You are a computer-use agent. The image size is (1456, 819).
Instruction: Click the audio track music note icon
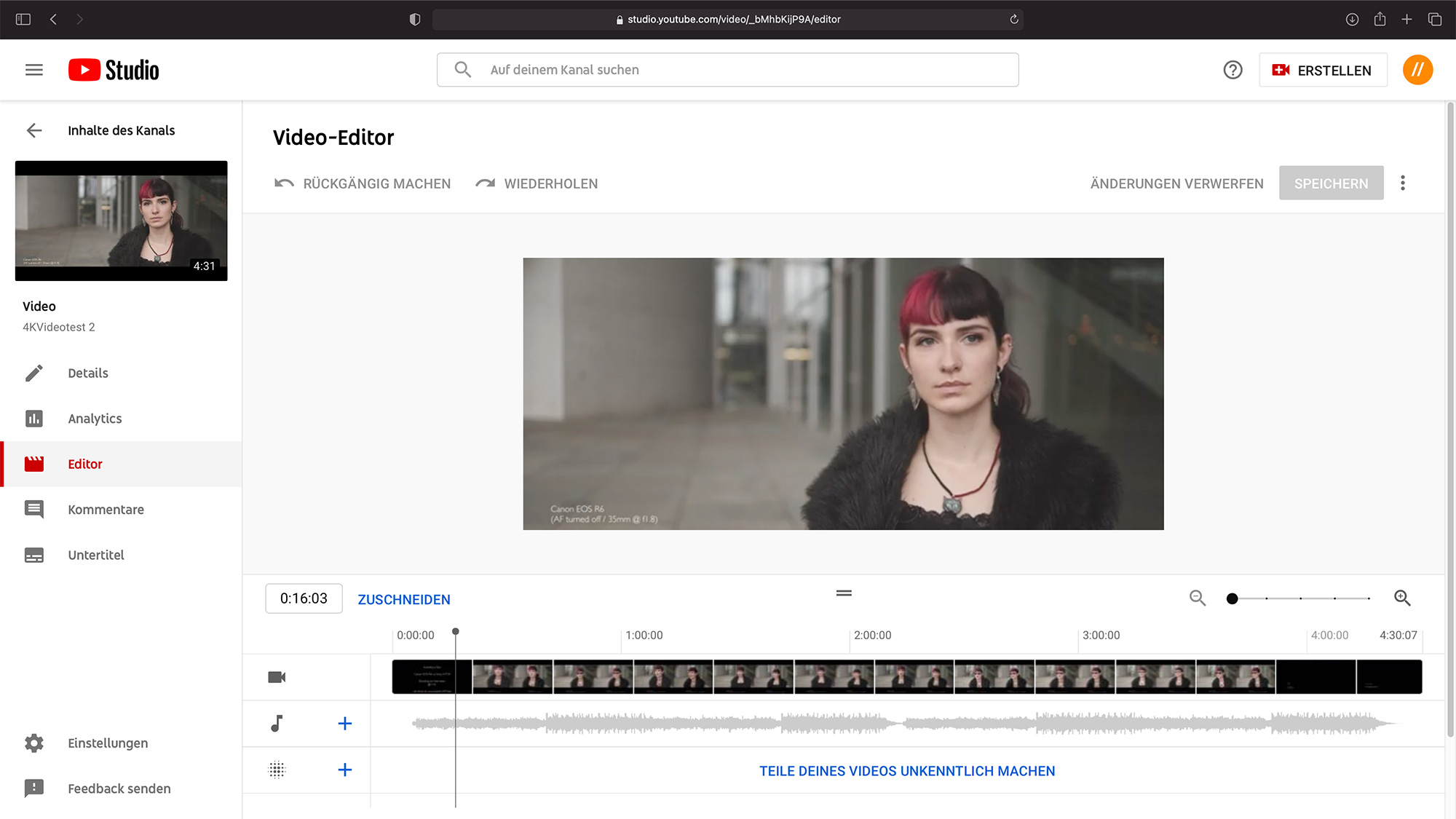tap(277, 723)
